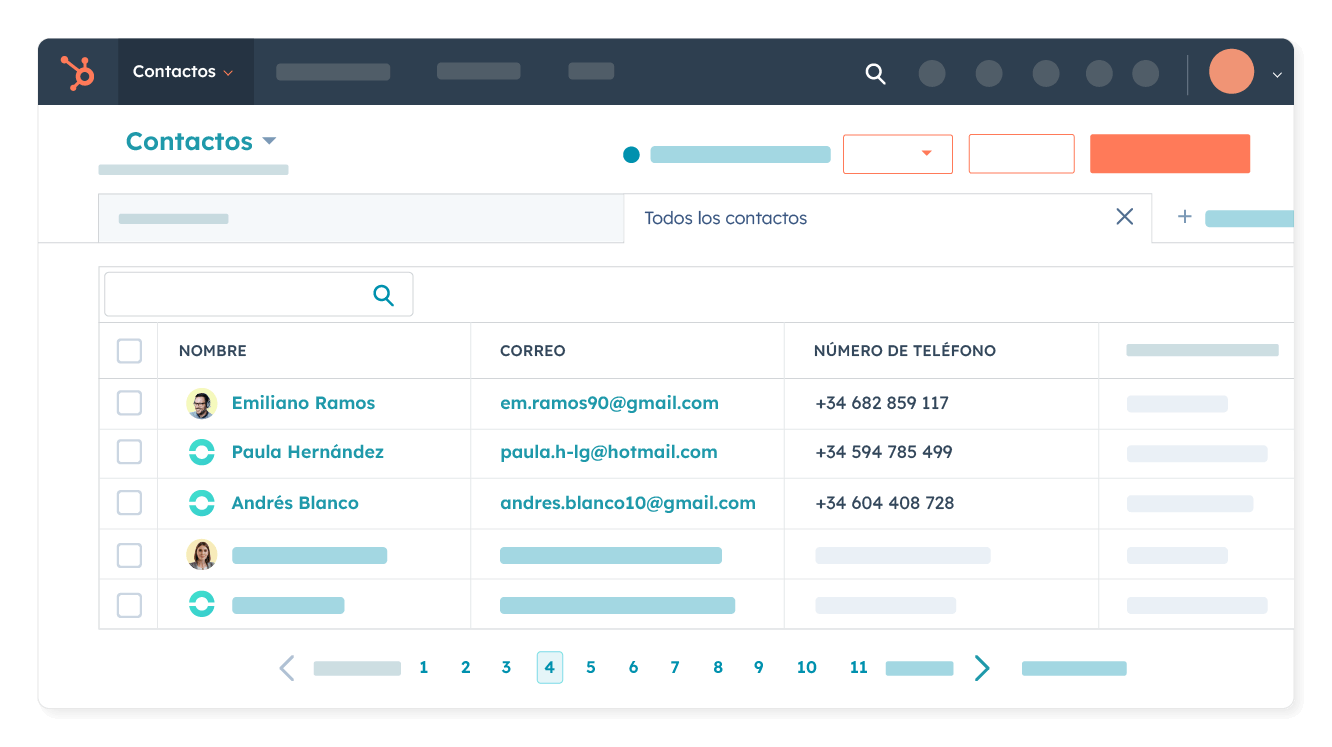Close the Todos los contactos tab
Image resolution: width=1332 pixels, height=747 pixels.
tap(1124, 217)
